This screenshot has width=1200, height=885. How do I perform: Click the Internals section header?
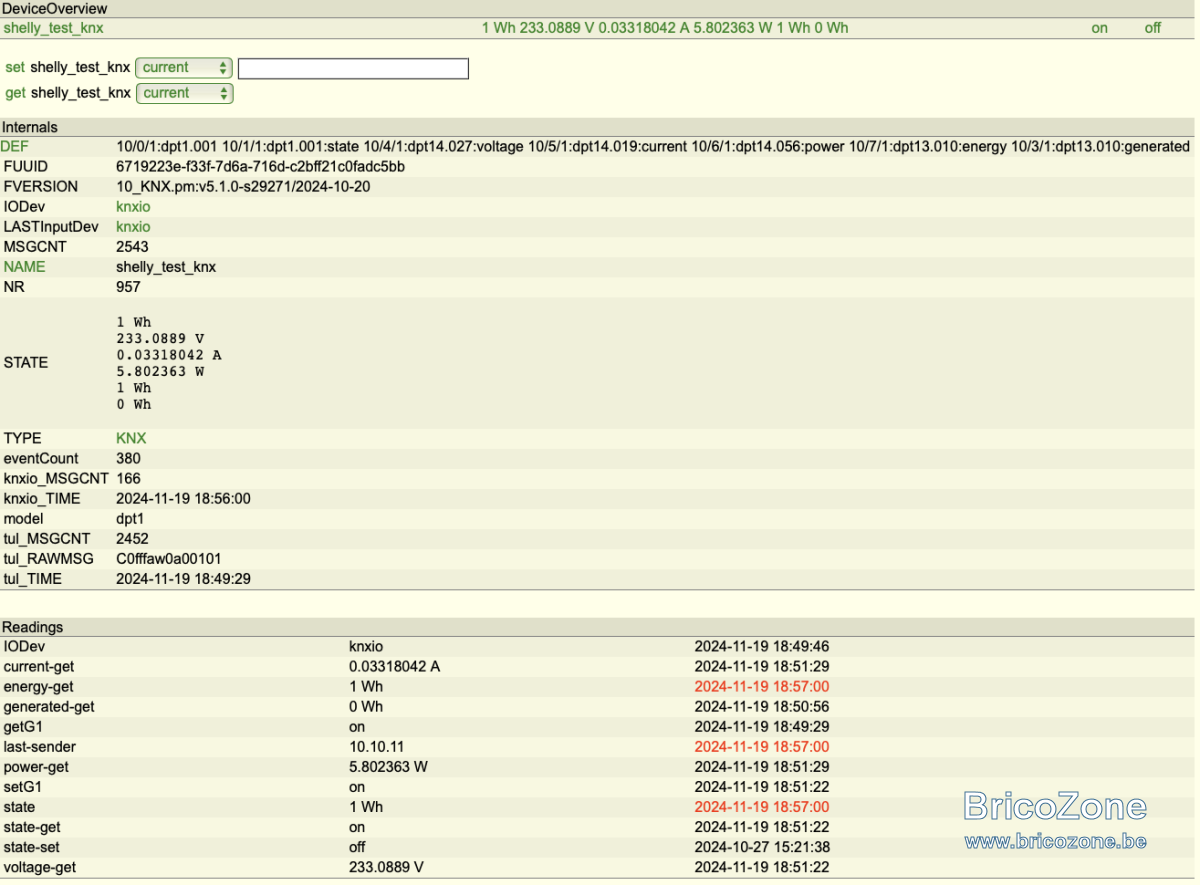[30, 127]
